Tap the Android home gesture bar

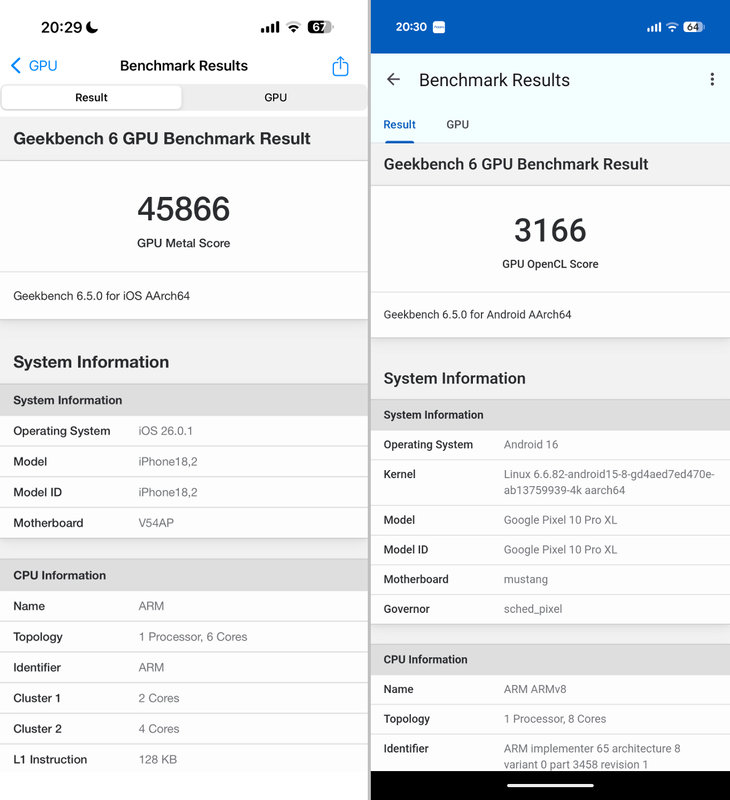point(550,786)
